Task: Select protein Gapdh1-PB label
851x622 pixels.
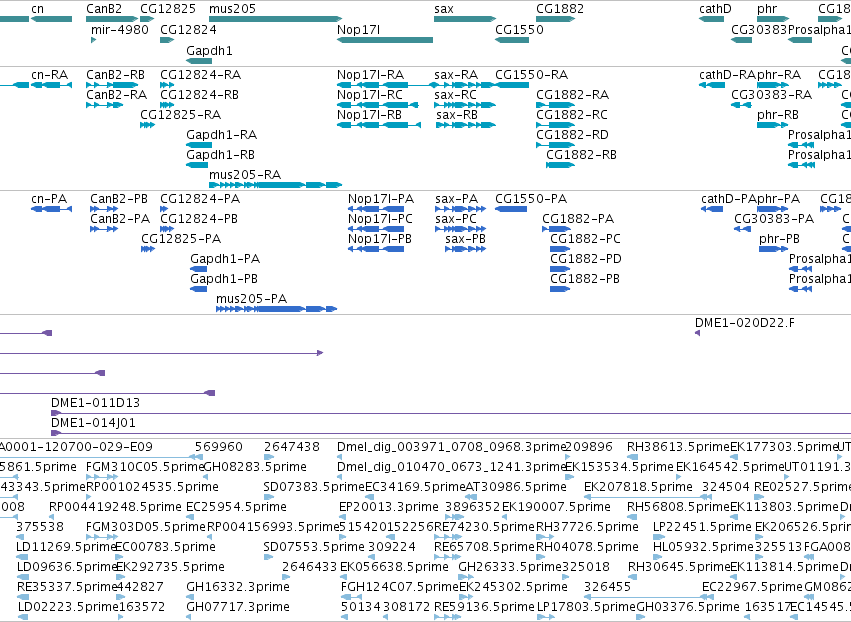Action: click(x=224, y=279)
